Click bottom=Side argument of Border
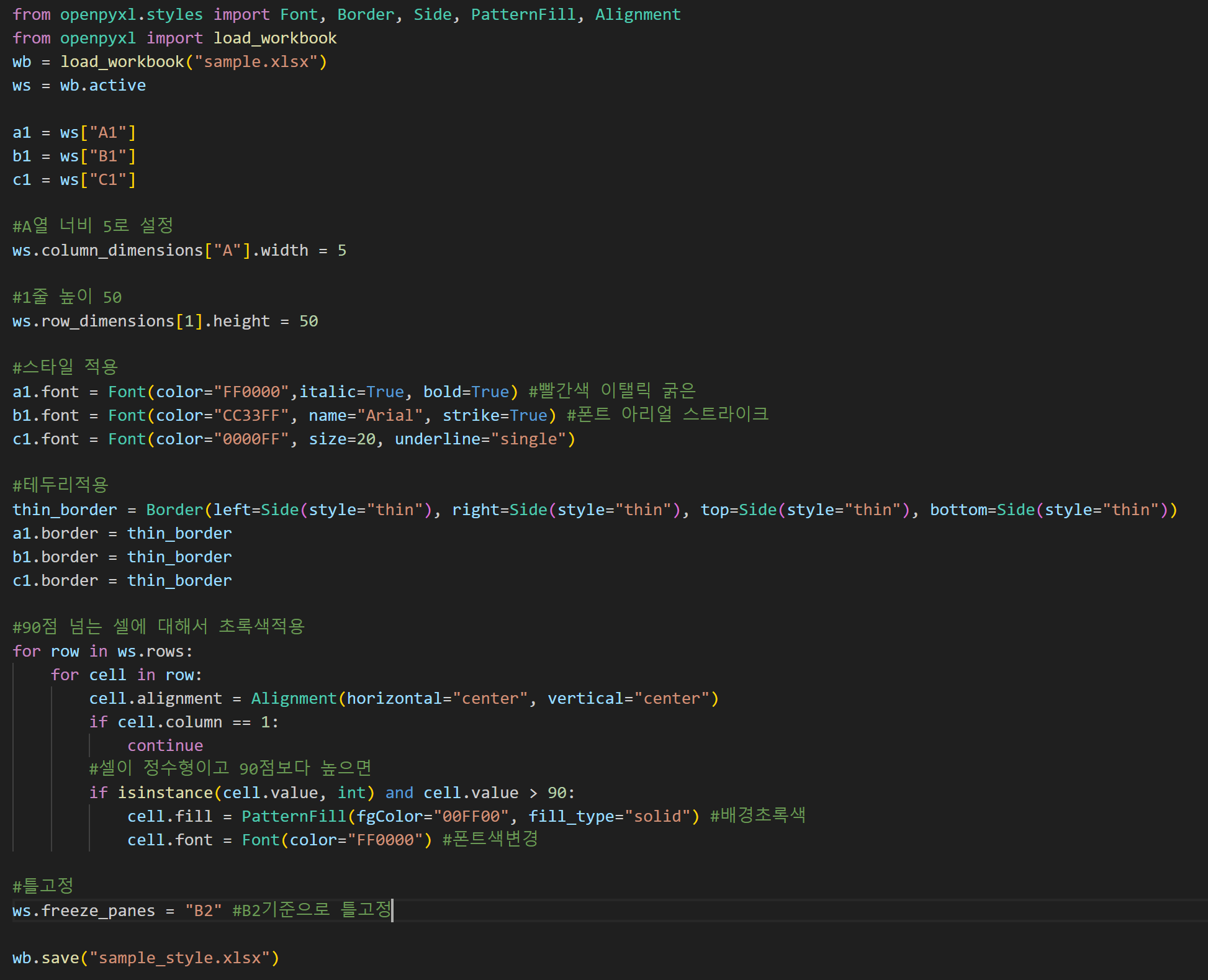1208x980 pixels. [x=982, y=510]
